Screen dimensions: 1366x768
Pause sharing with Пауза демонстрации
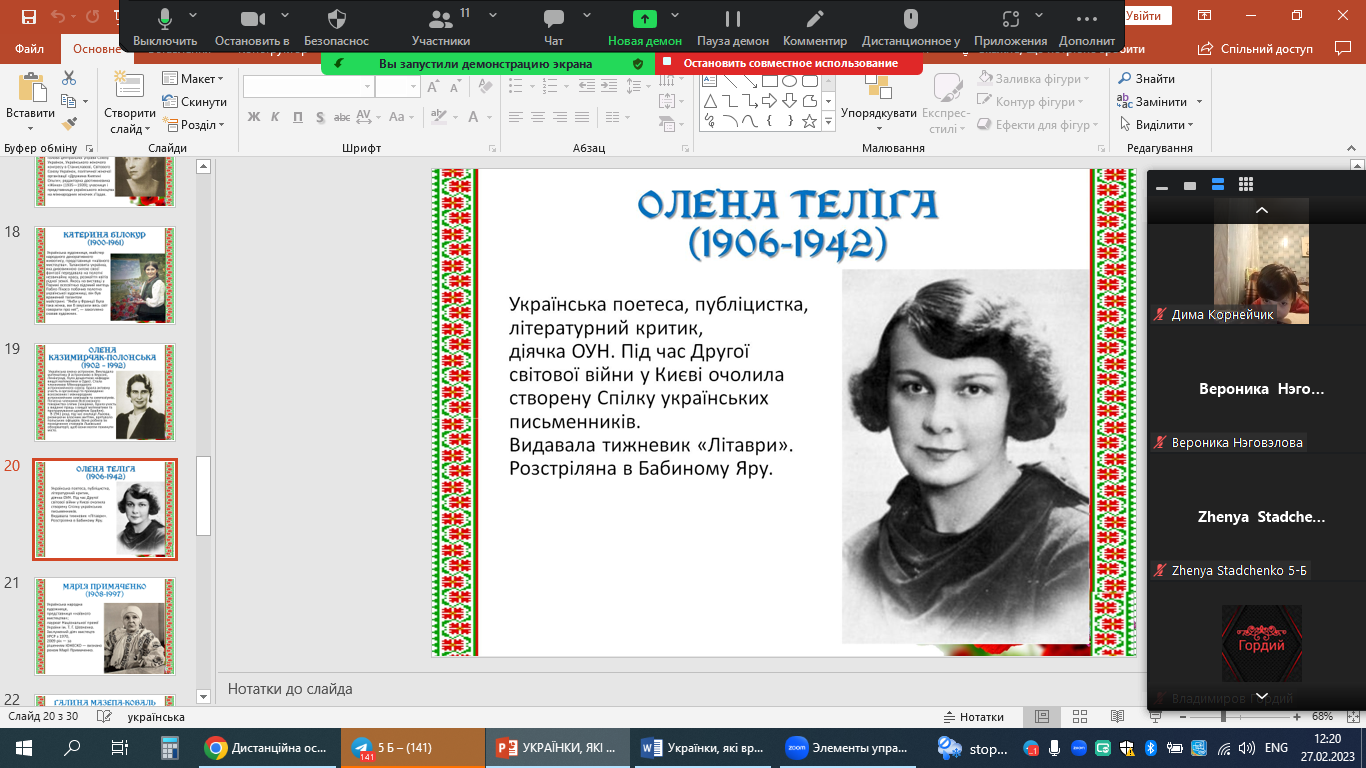[x=733, y=28]
